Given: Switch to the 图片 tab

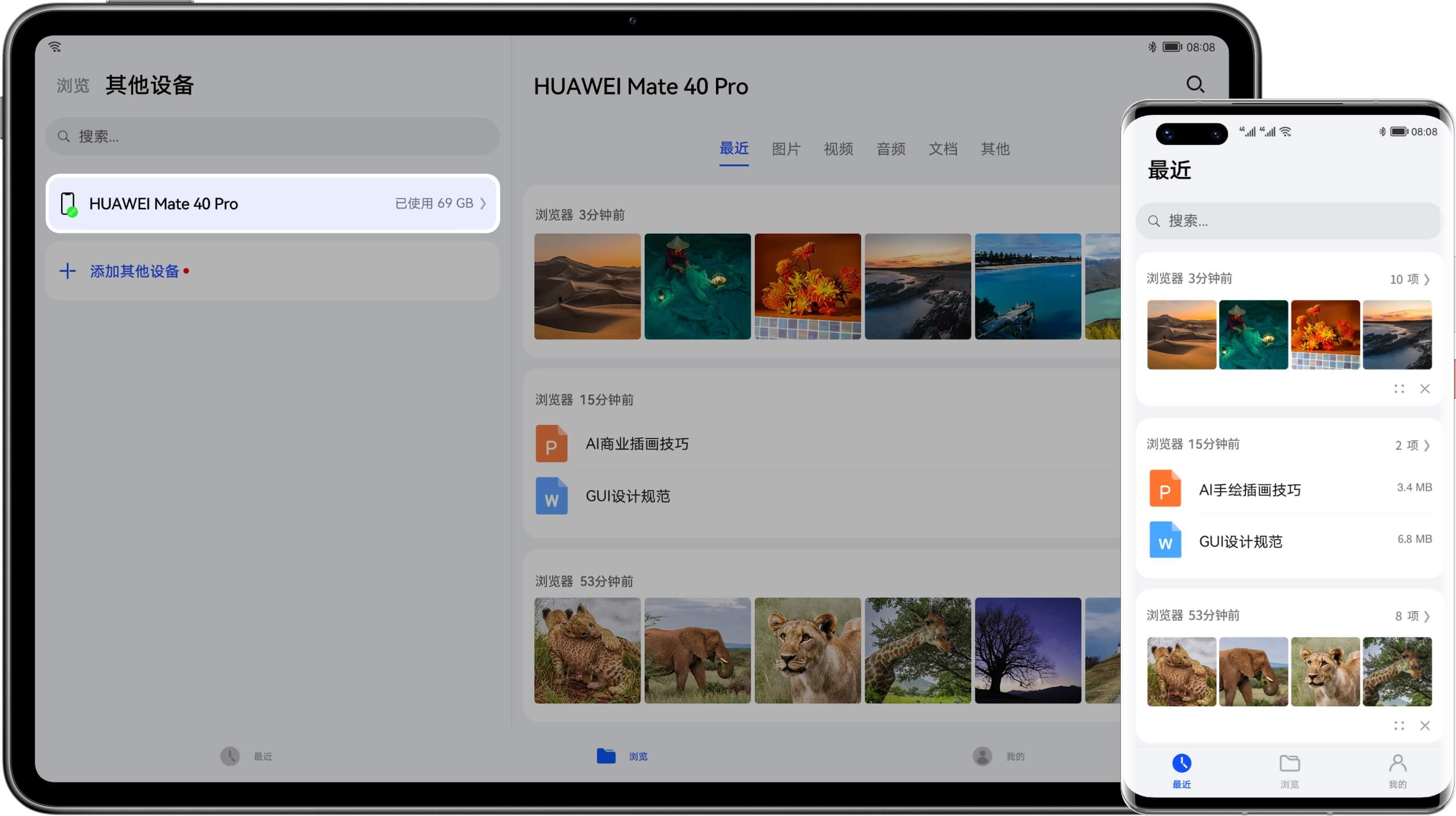Looking at the screenshot, I should pos(785,149).
